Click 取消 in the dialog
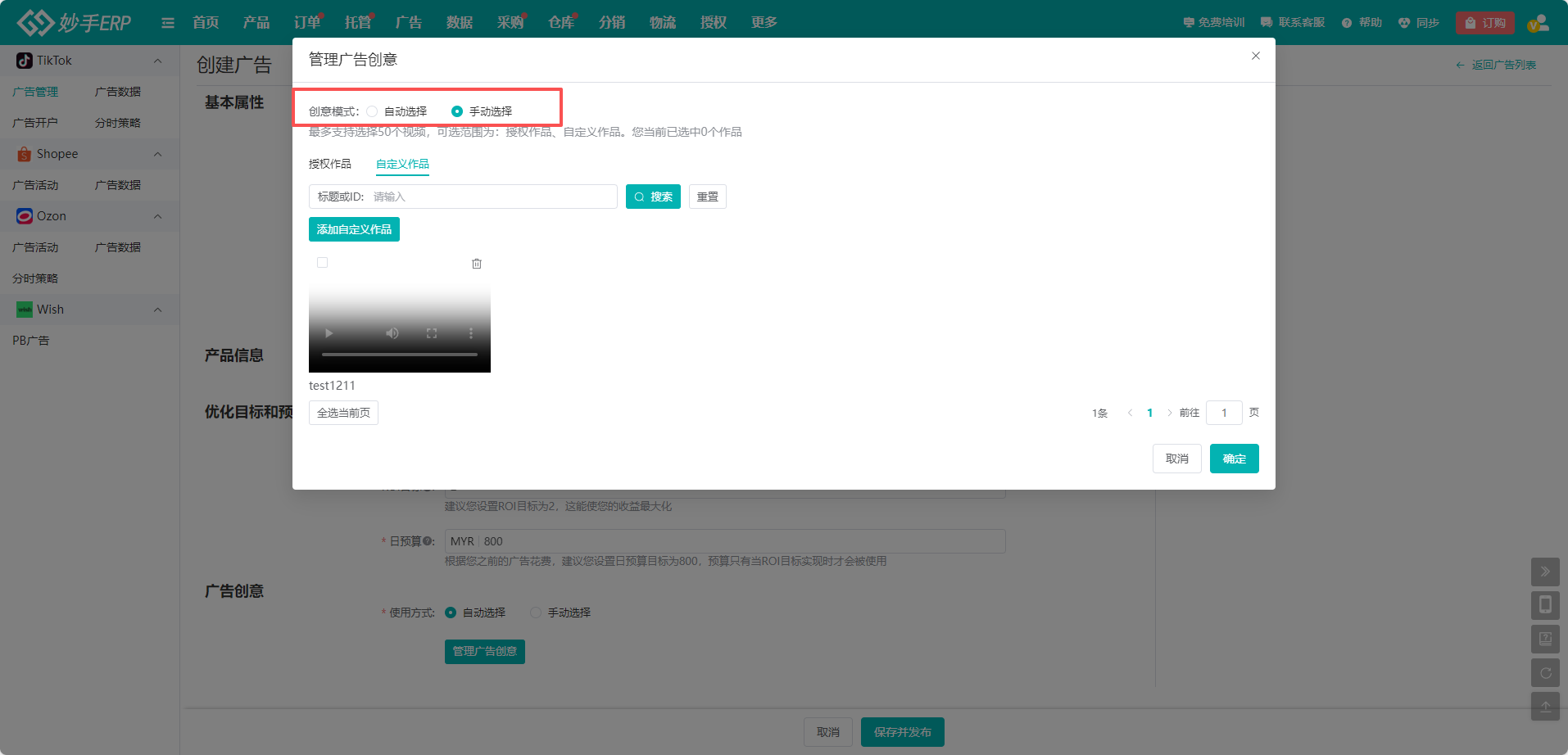This screenshot has width=1568, height=755. [x=1177, y=459]
